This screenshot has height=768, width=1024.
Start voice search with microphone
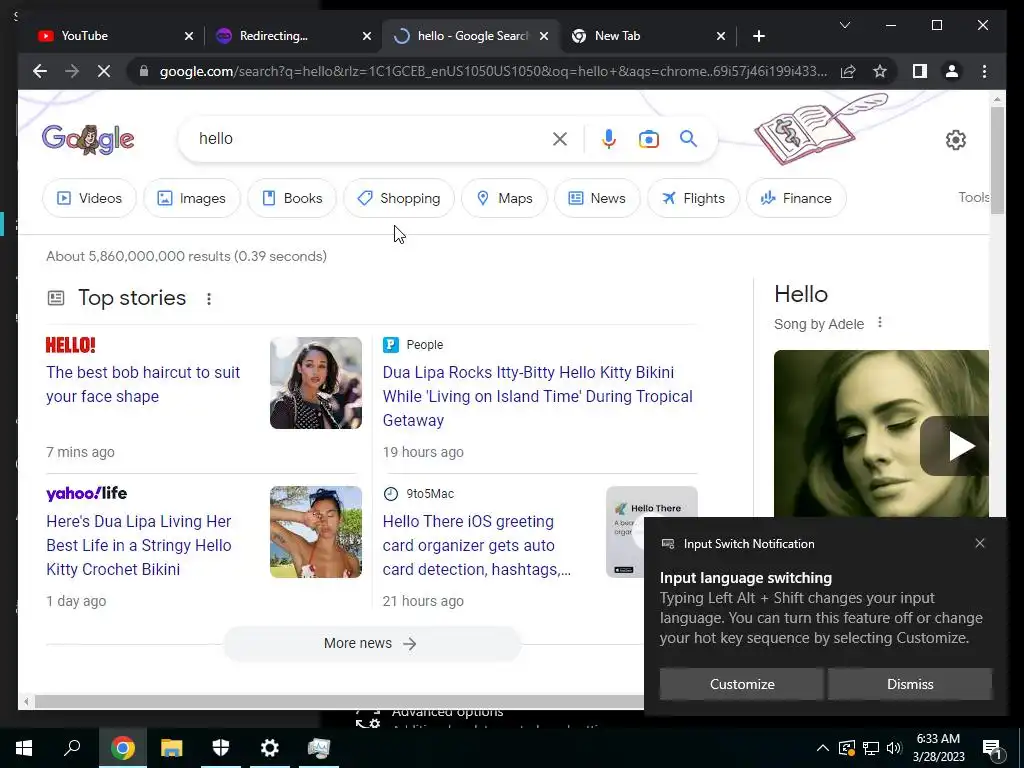click(609, 138)
